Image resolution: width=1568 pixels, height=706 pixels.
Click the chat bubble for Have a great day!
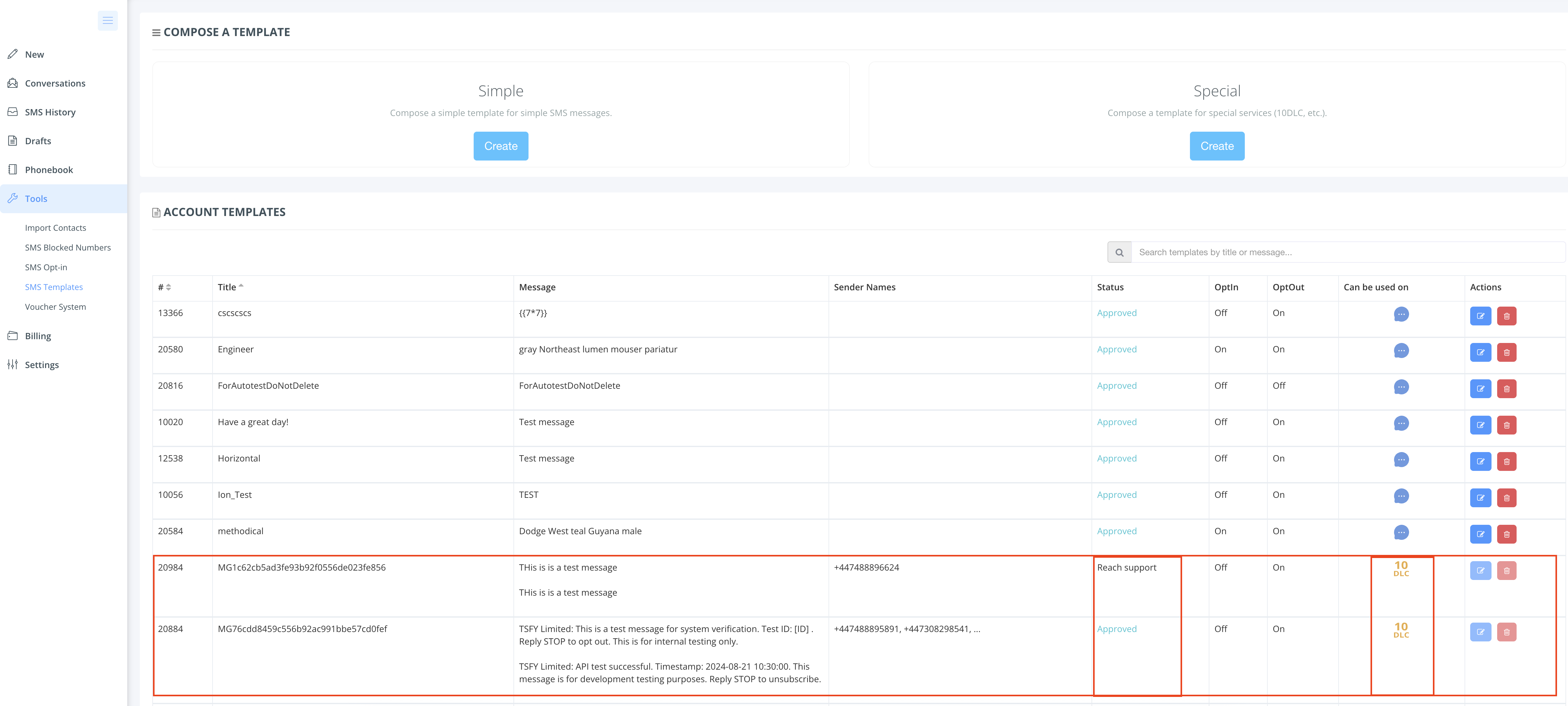coord(1401,423)
